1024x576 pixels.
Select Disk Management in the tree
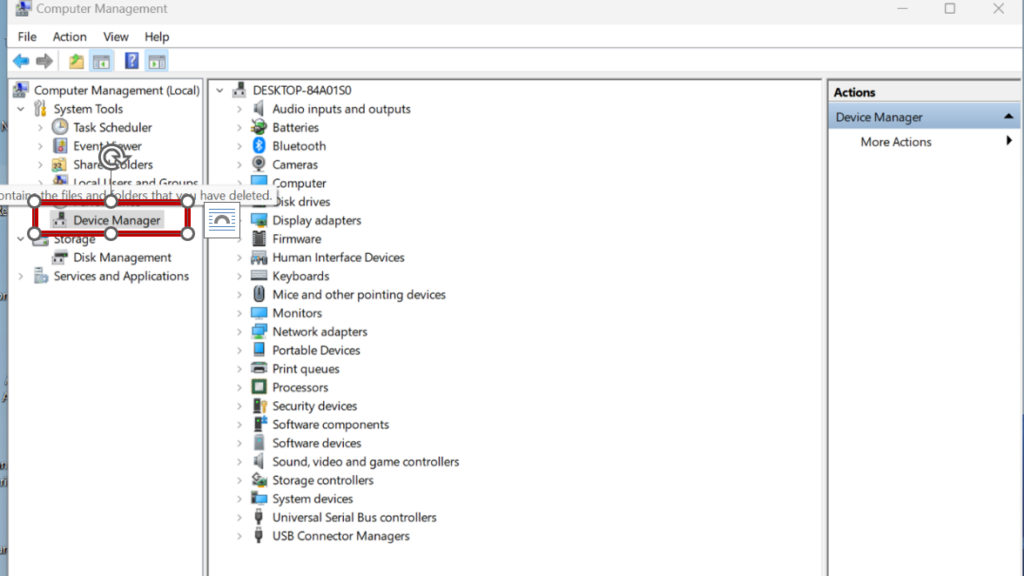point(122,258)
